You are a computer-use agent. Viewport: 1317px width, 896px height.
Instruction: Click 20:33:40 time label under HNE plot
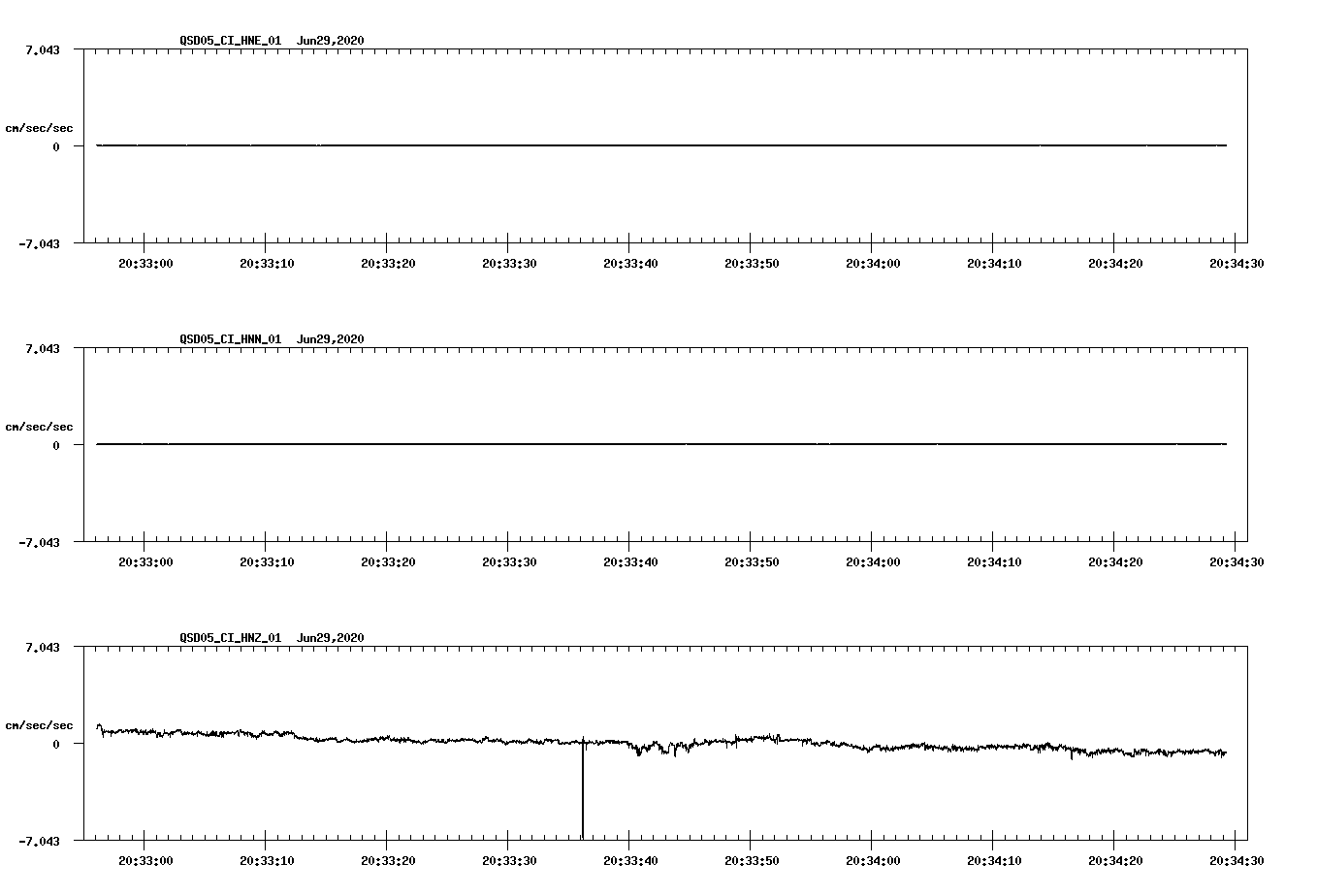click(x=630, y=263)
